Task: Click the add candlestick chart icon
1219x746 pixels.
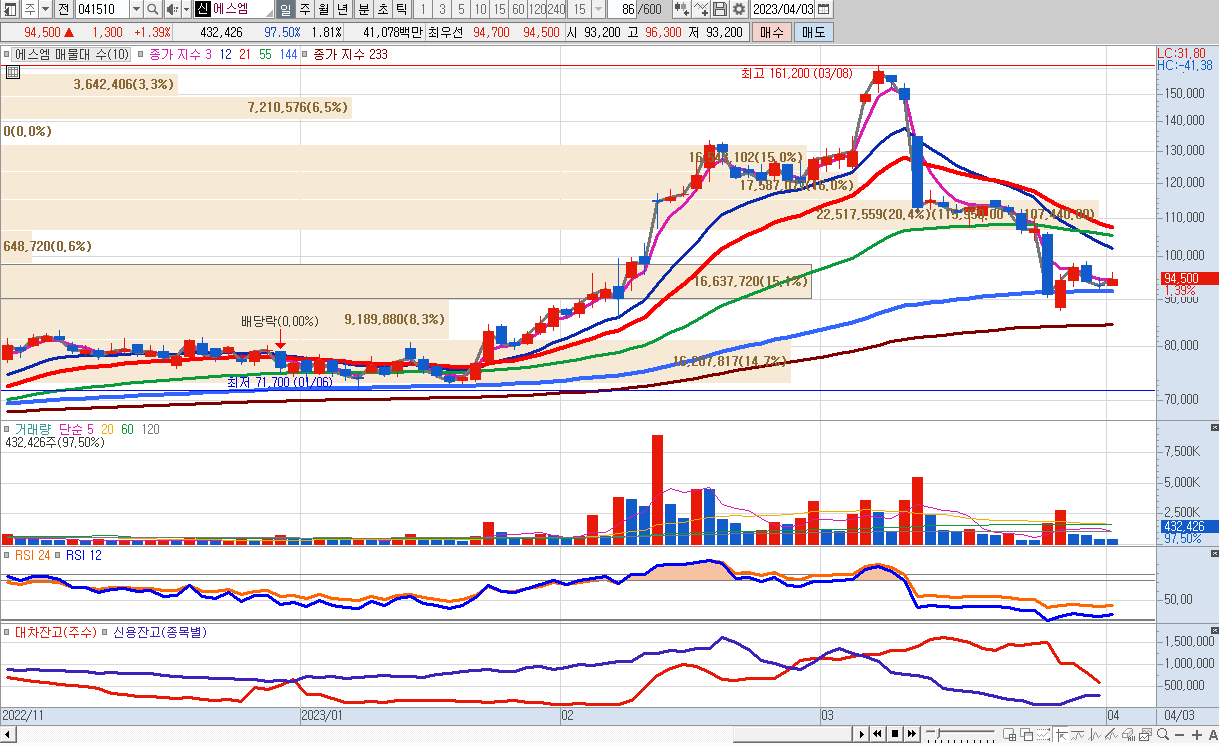Action: point(682,9)
